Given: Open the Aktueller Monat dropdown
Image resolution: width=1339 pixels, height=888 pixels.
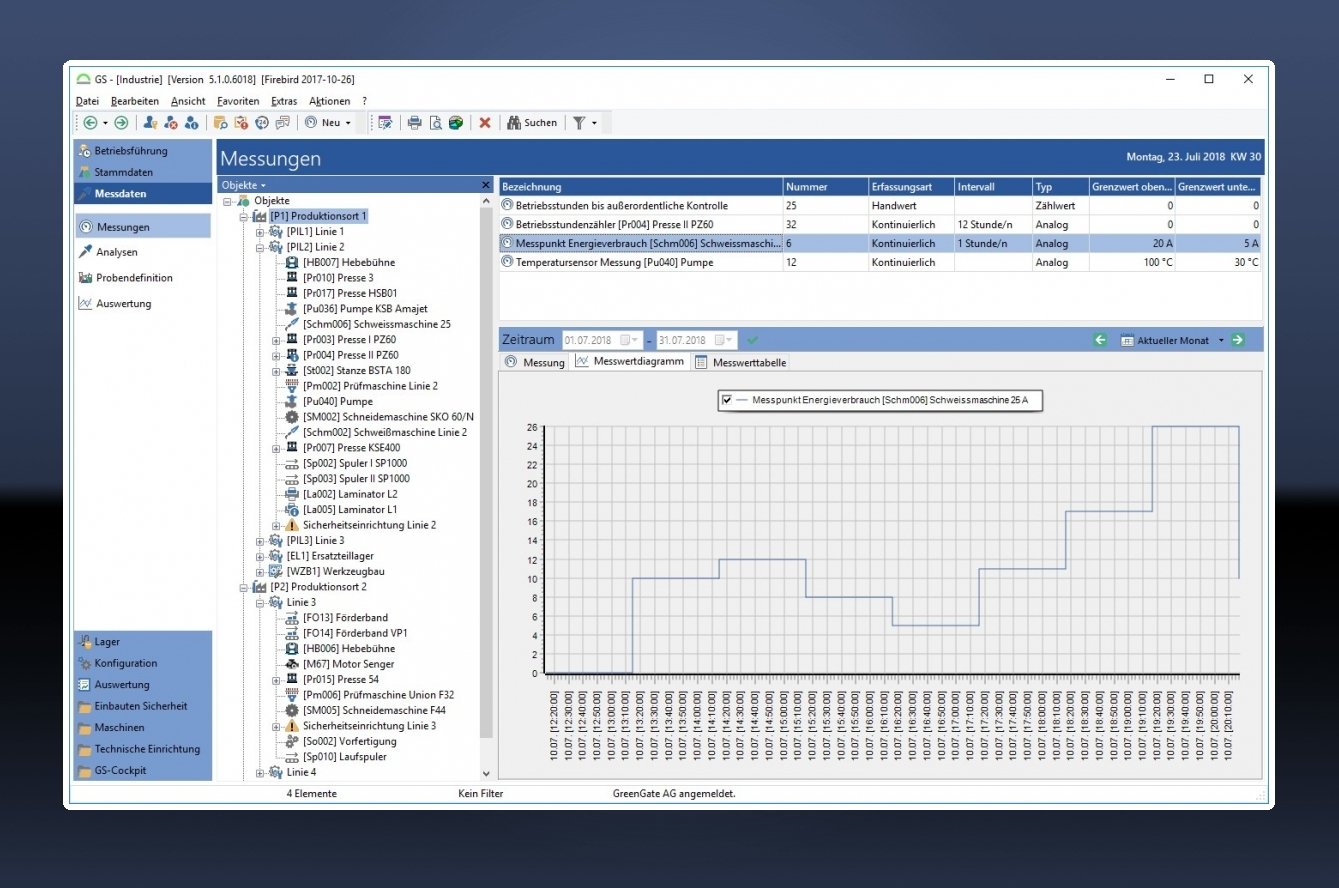Looking at the screenshot, I should (1221, 341).
